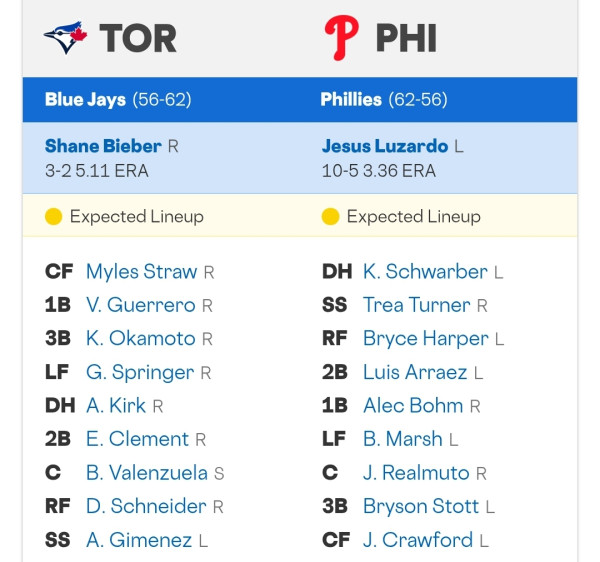Viewport: 600px width, 562px height.
Task: Open Bryce Harper player page
Action: [x=426, y=339]
